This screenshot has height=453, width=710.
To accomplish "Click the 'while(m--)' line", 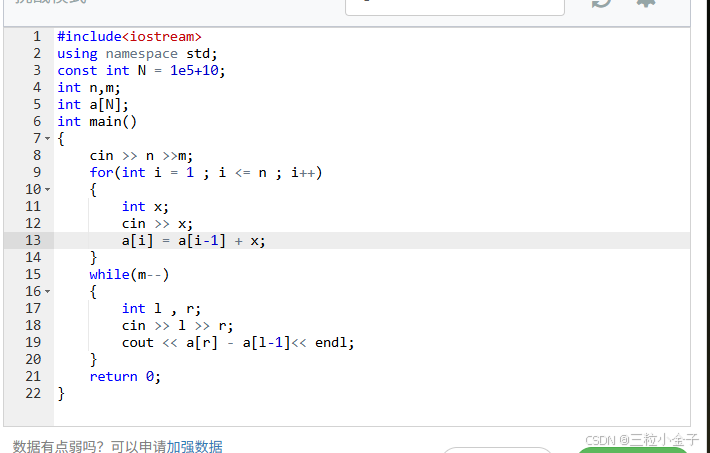I will [129, 275].
